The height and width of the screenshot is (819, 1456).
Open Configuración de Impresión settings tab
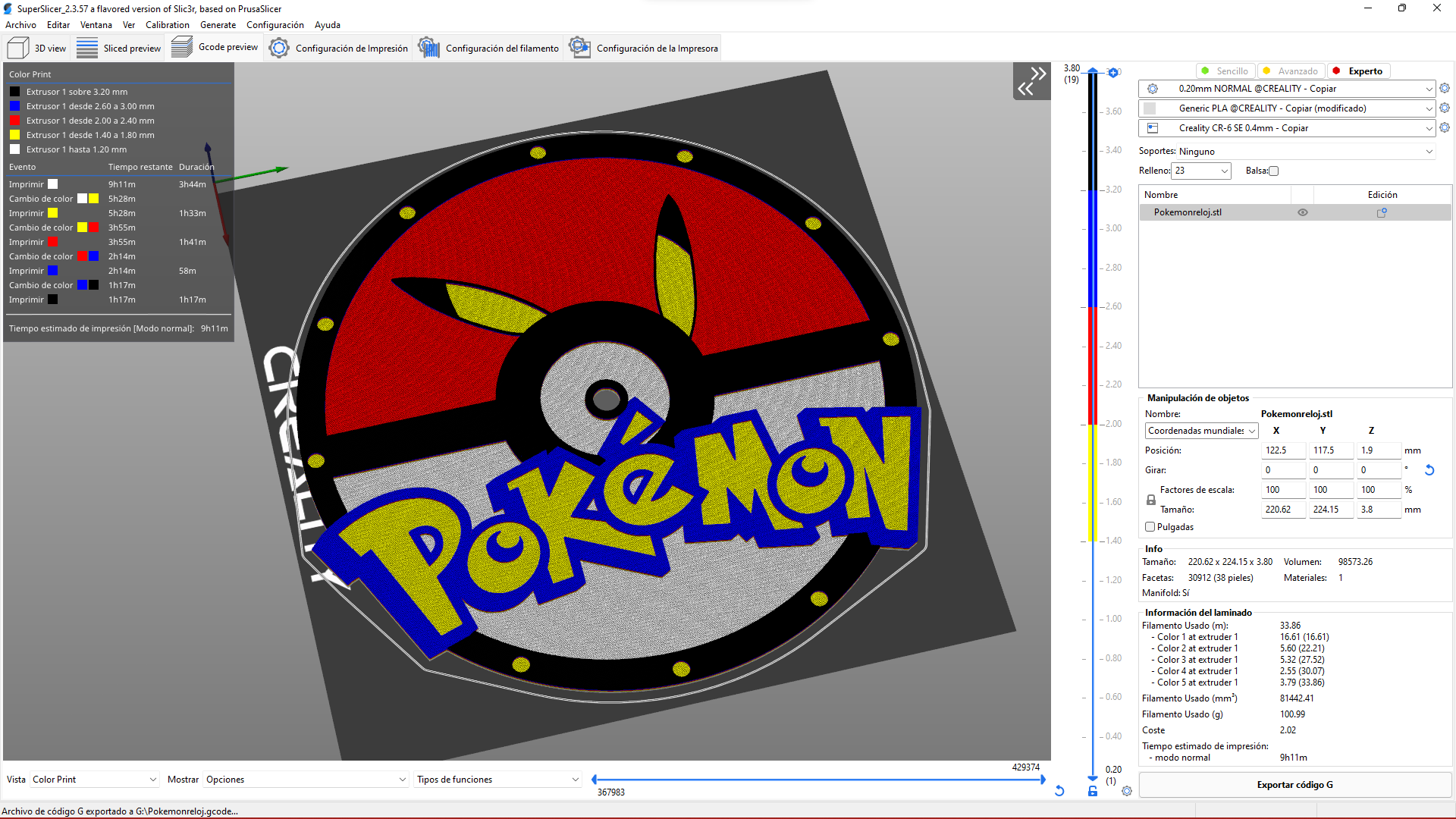(x=338, y=48)
